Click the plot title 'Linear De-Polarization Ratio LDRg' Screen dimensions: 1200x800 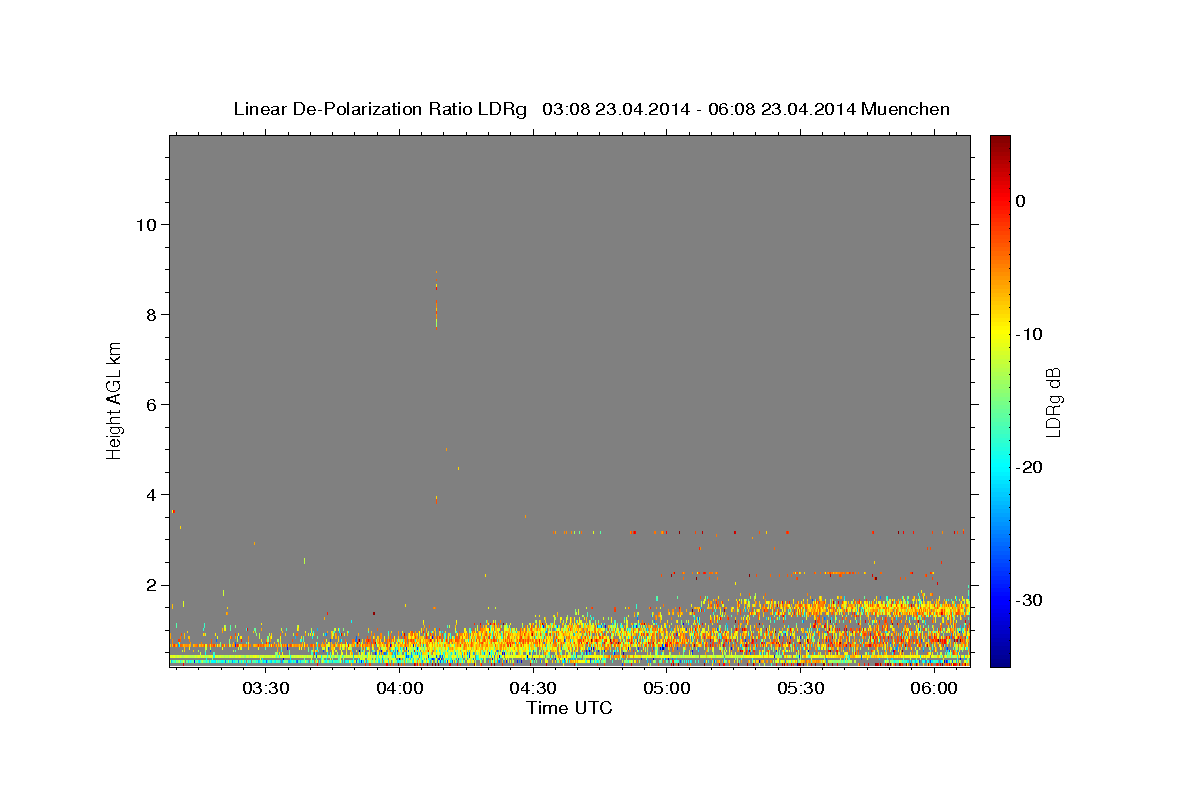pos(380,109)
